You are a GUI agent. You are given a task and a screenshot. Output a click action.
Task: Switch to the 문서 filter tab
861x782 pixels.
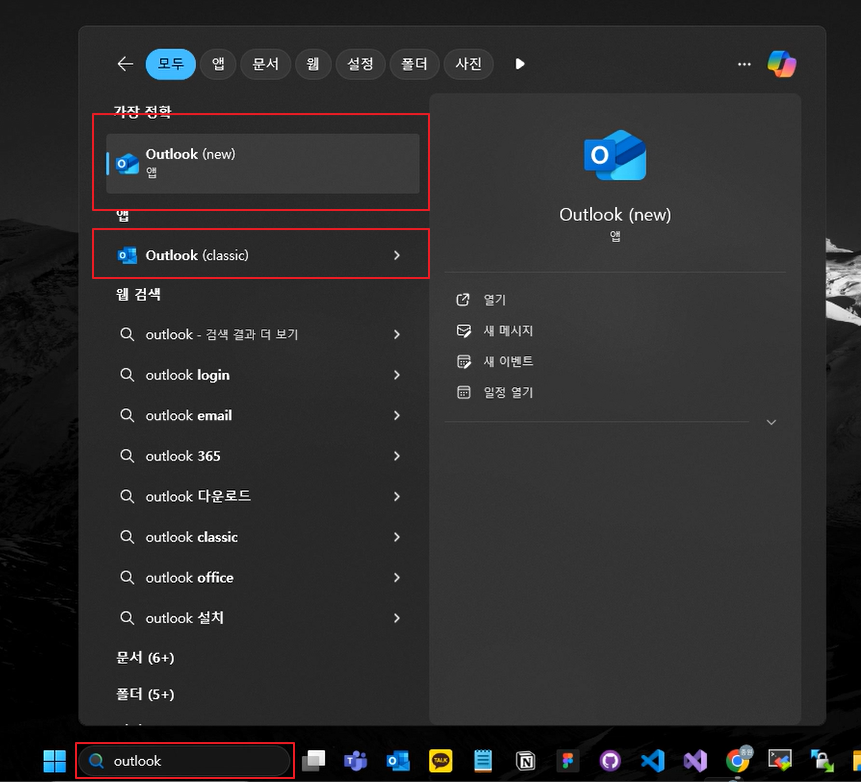265,64
